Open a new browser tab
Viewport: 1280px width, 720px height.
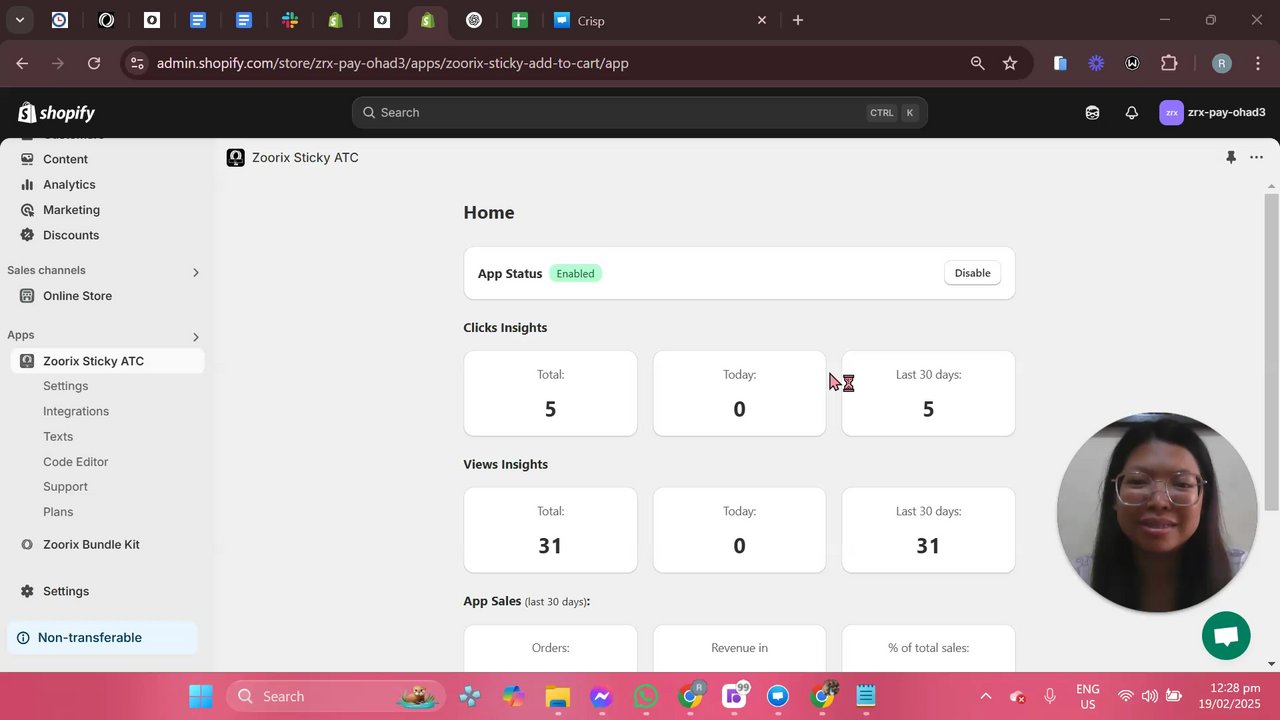tap(798, 20)
